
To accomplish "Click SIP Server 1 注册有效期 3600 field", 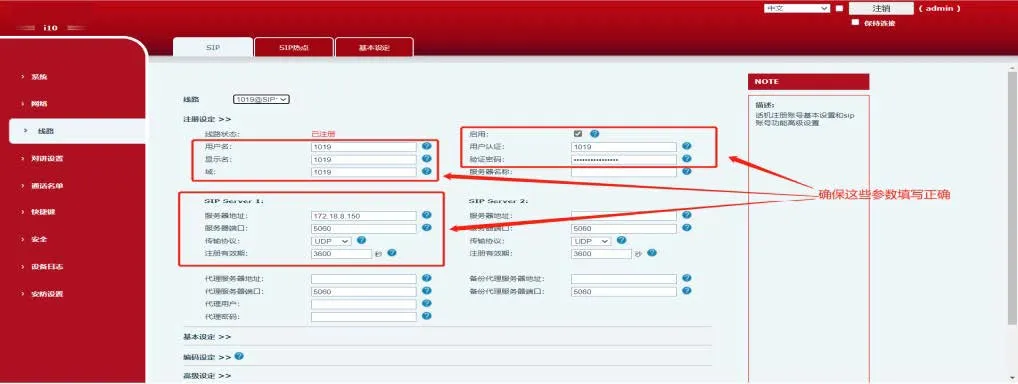I will [x=341, y=254].
